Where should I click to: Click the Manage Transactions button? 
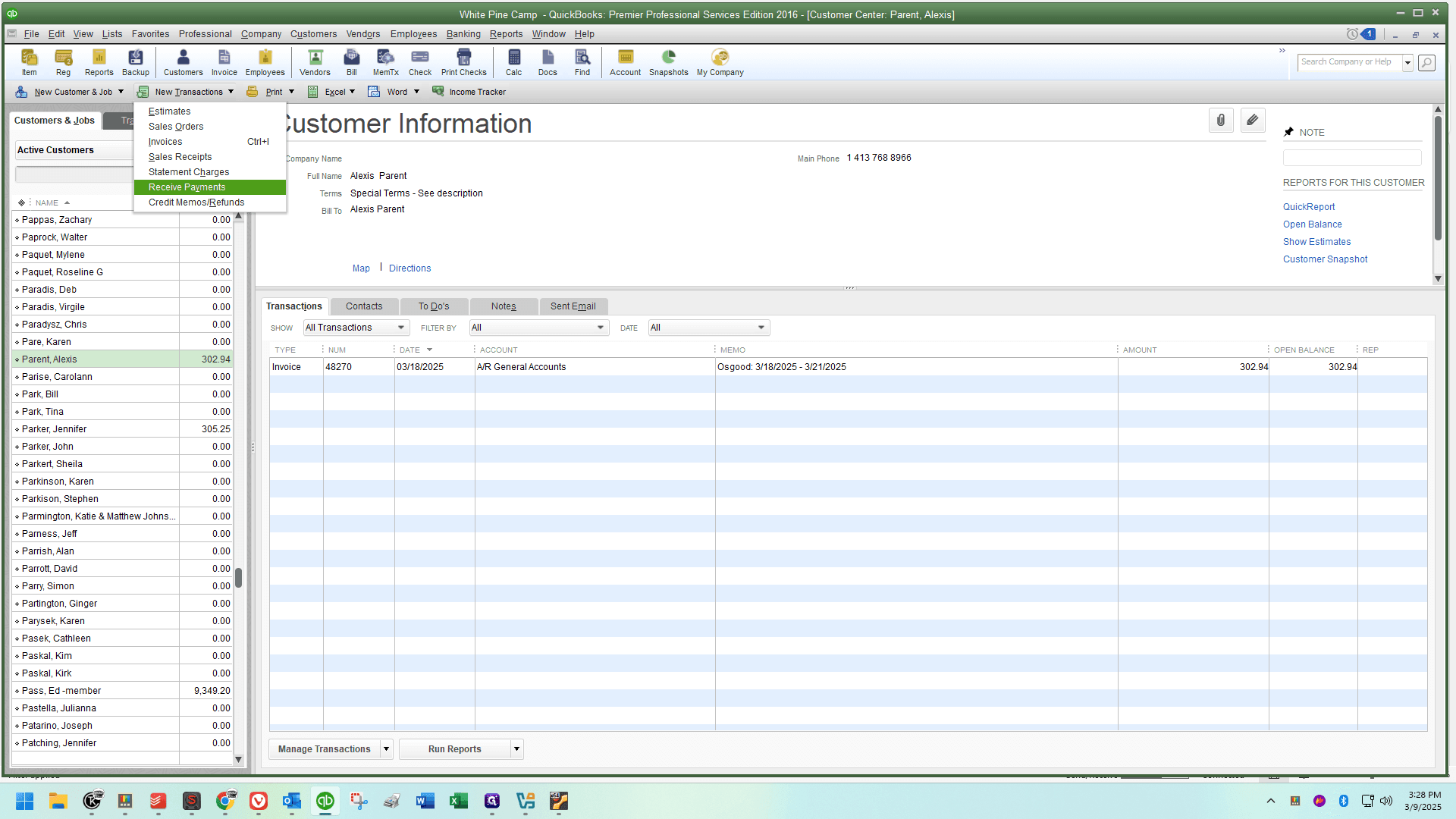click(x=325, y=749)
